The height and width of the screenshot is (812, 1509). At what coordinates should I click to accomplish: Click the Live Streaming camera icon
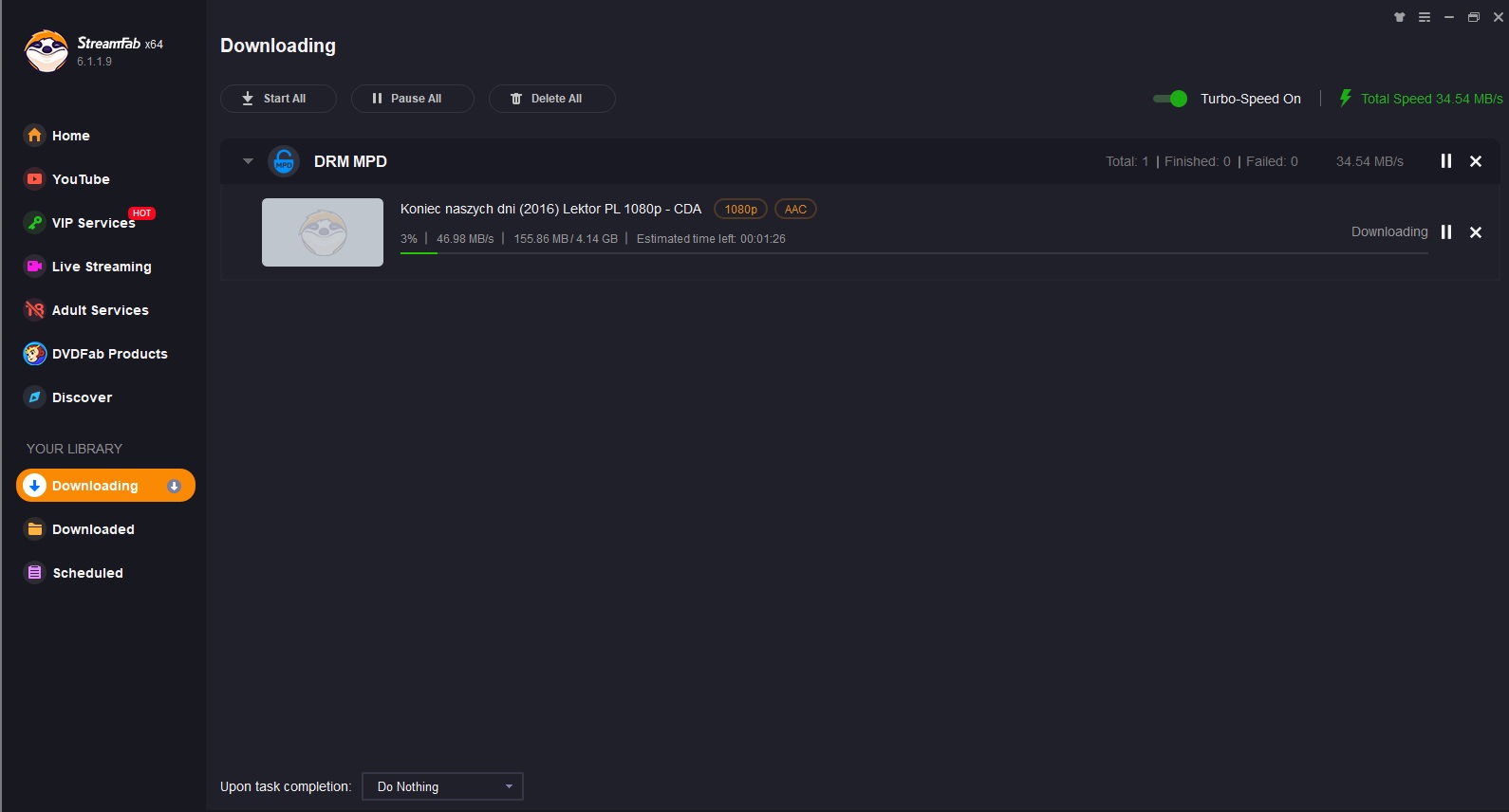point(35,266)
